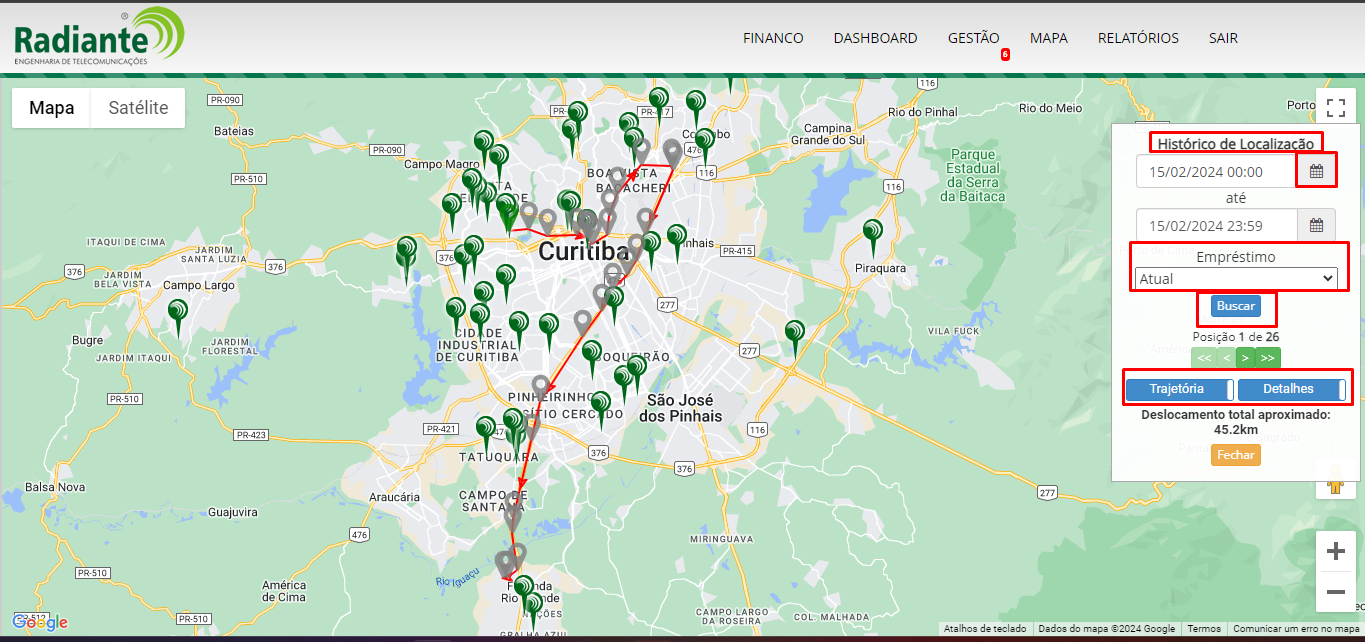Click the Buscar button
The height and width of the screenshot is (642, 1365).
tap(1236, 306)
